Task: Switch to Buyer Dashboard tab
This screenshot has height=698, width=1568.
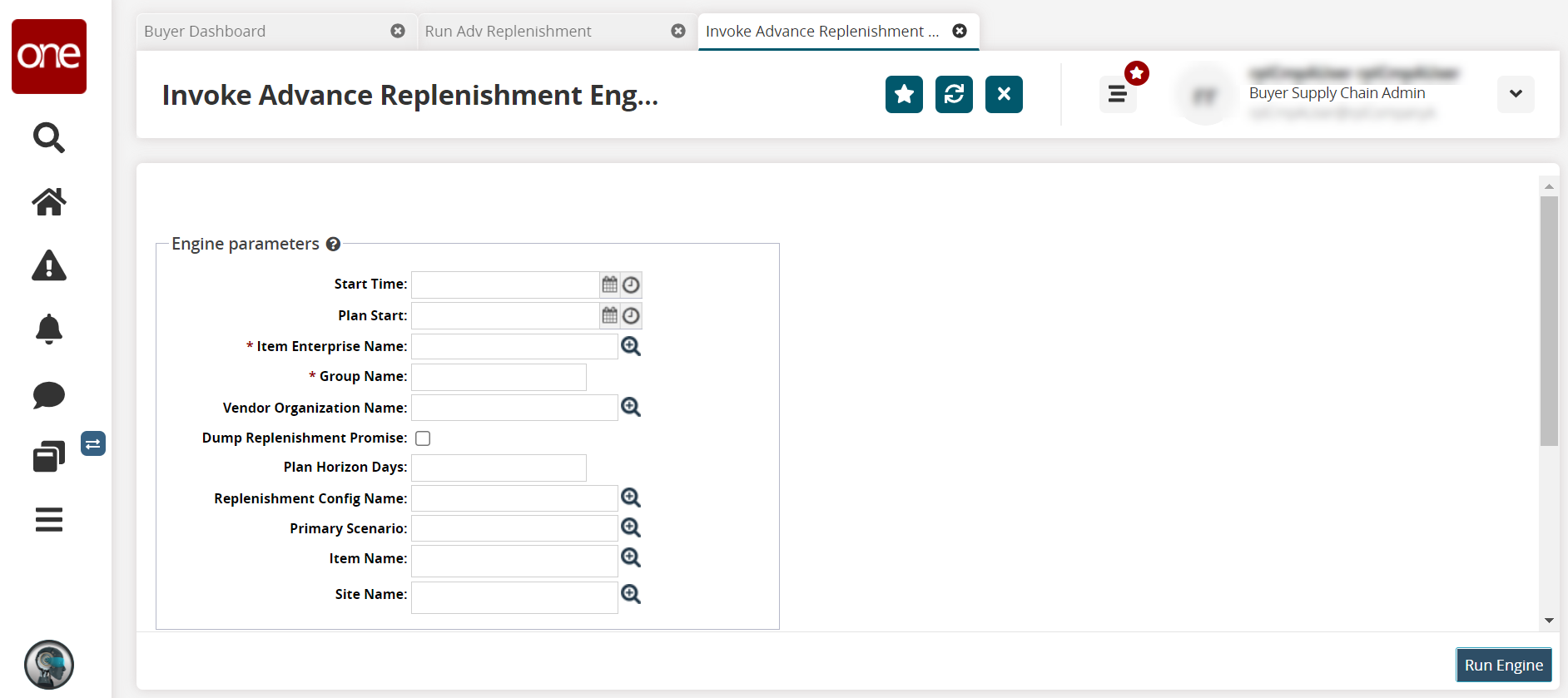Action: 205,32
